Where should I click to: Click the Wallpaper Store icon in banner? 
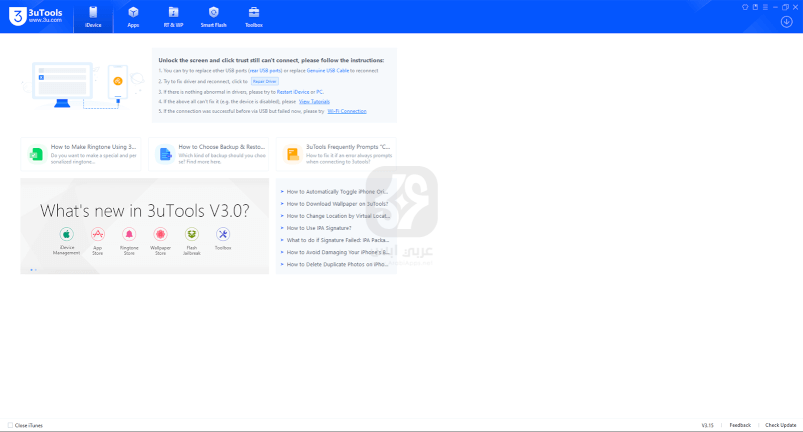[160, 234]
